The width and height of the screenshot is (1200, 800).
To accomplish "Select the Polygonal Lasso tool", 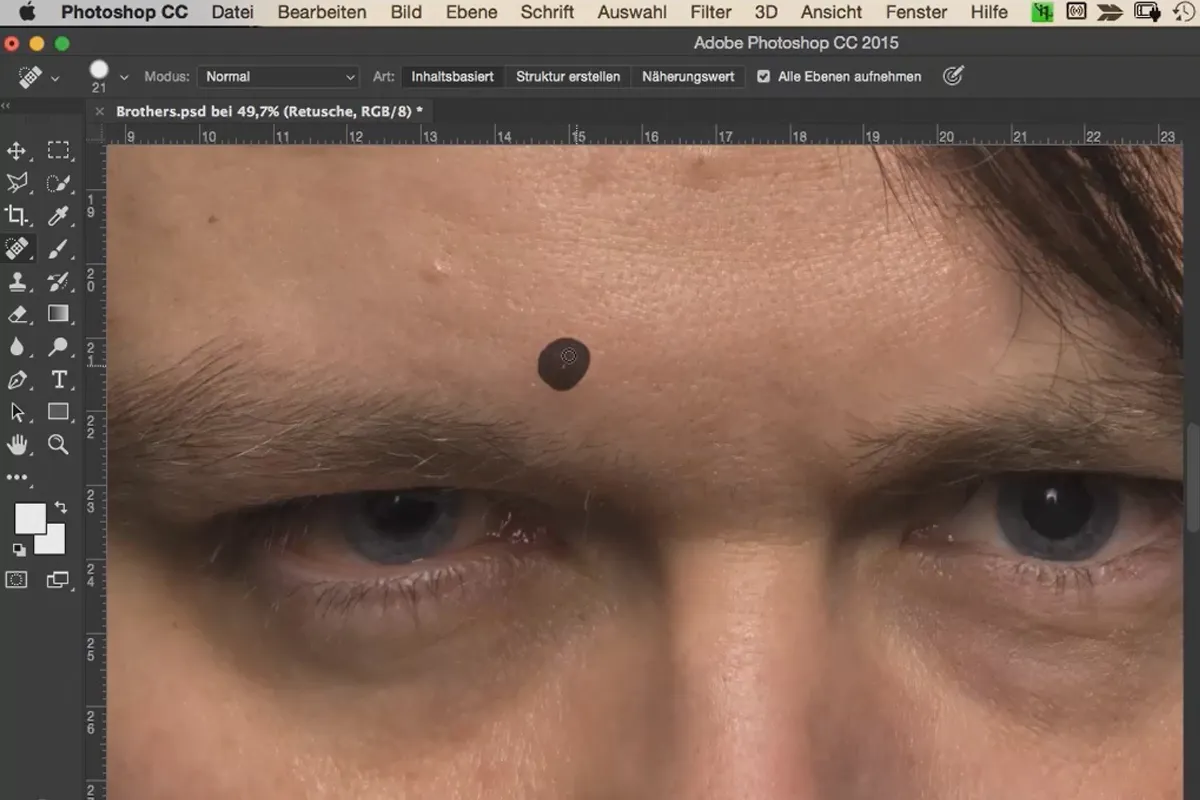I will 17,183.
